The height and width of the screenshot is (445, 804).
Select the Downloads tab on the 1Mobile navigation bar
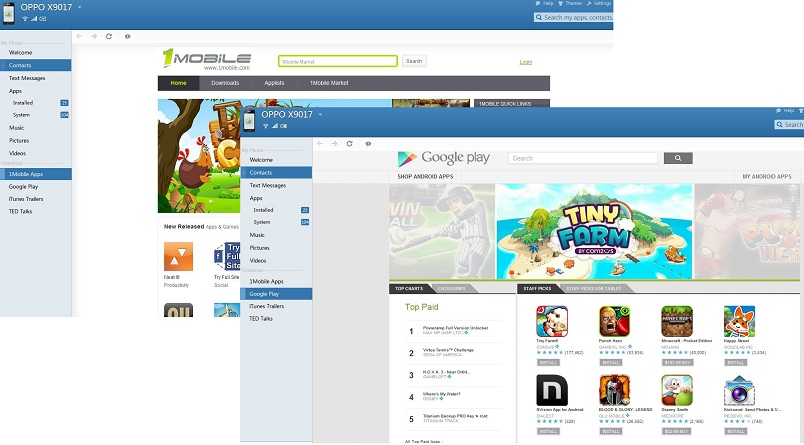225,83
